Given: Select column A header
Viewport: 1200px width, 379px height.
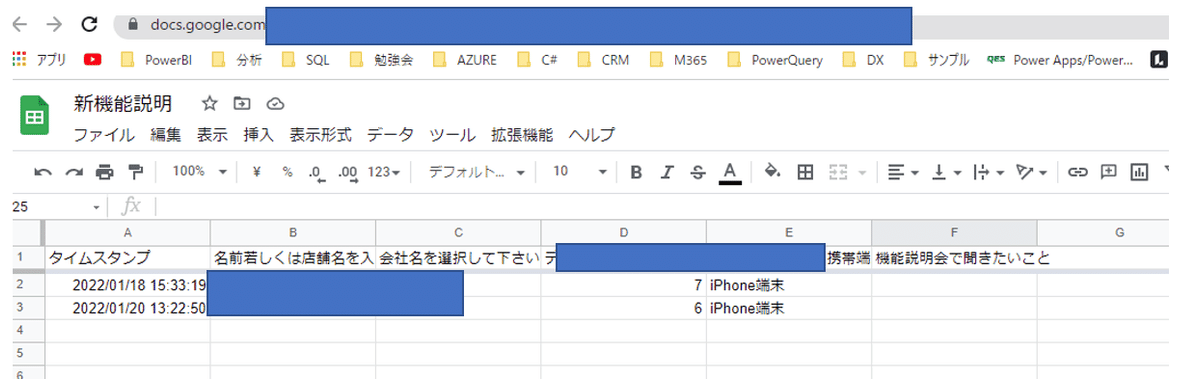Looking at the screenshot, I should coord(127,232).
